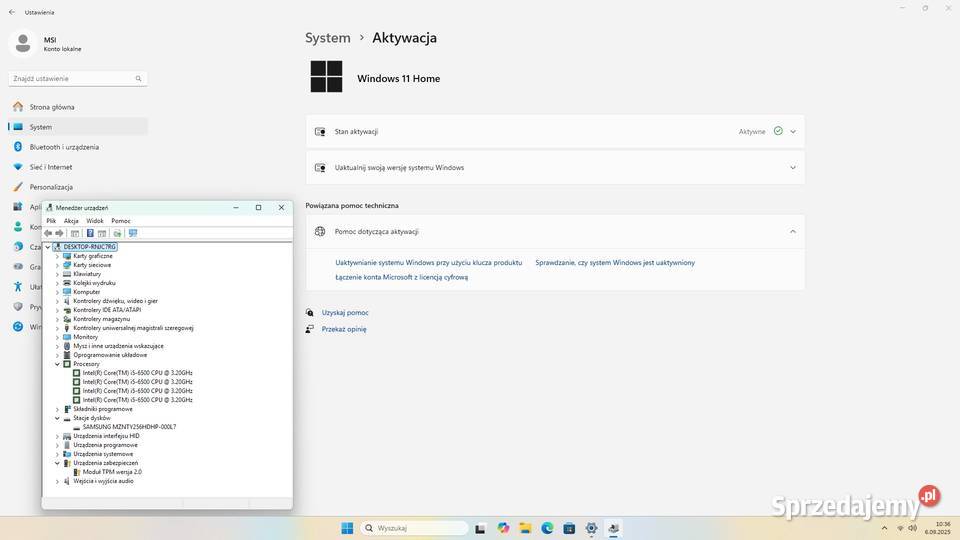Viewport: 960px width, 540px height.
Task: Click scan for hardware changes monitor icon
Action: point(133,233)
